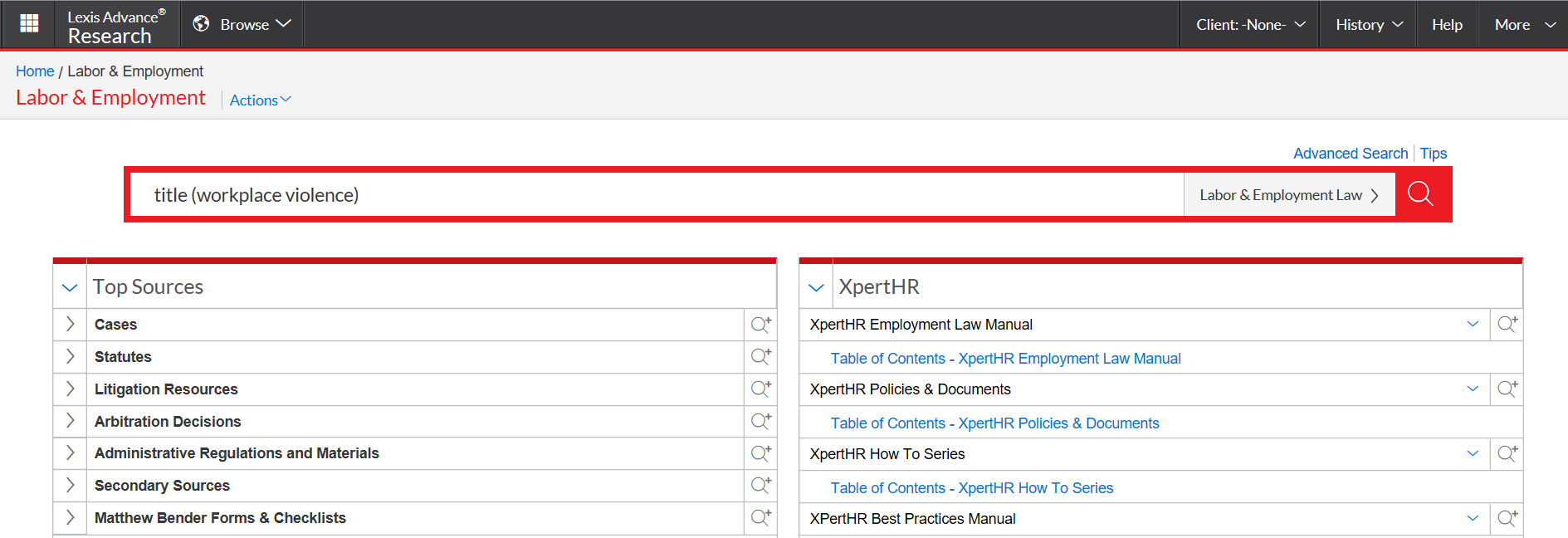Open the History menu
Screen dimensions: 1568x538
coord(1369,25)
